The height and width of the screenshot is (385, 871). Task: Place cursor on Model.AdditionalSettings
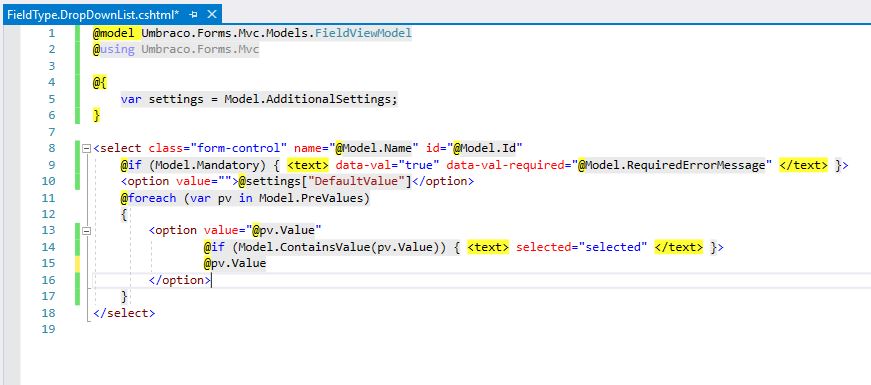point(311,99)
